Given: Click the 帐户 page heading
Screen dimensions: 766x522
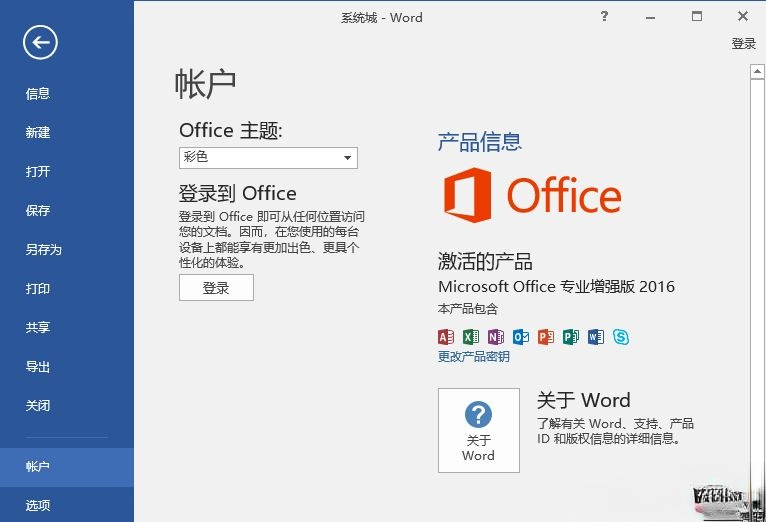Looking at the screenshot, I should pos(206,84).
